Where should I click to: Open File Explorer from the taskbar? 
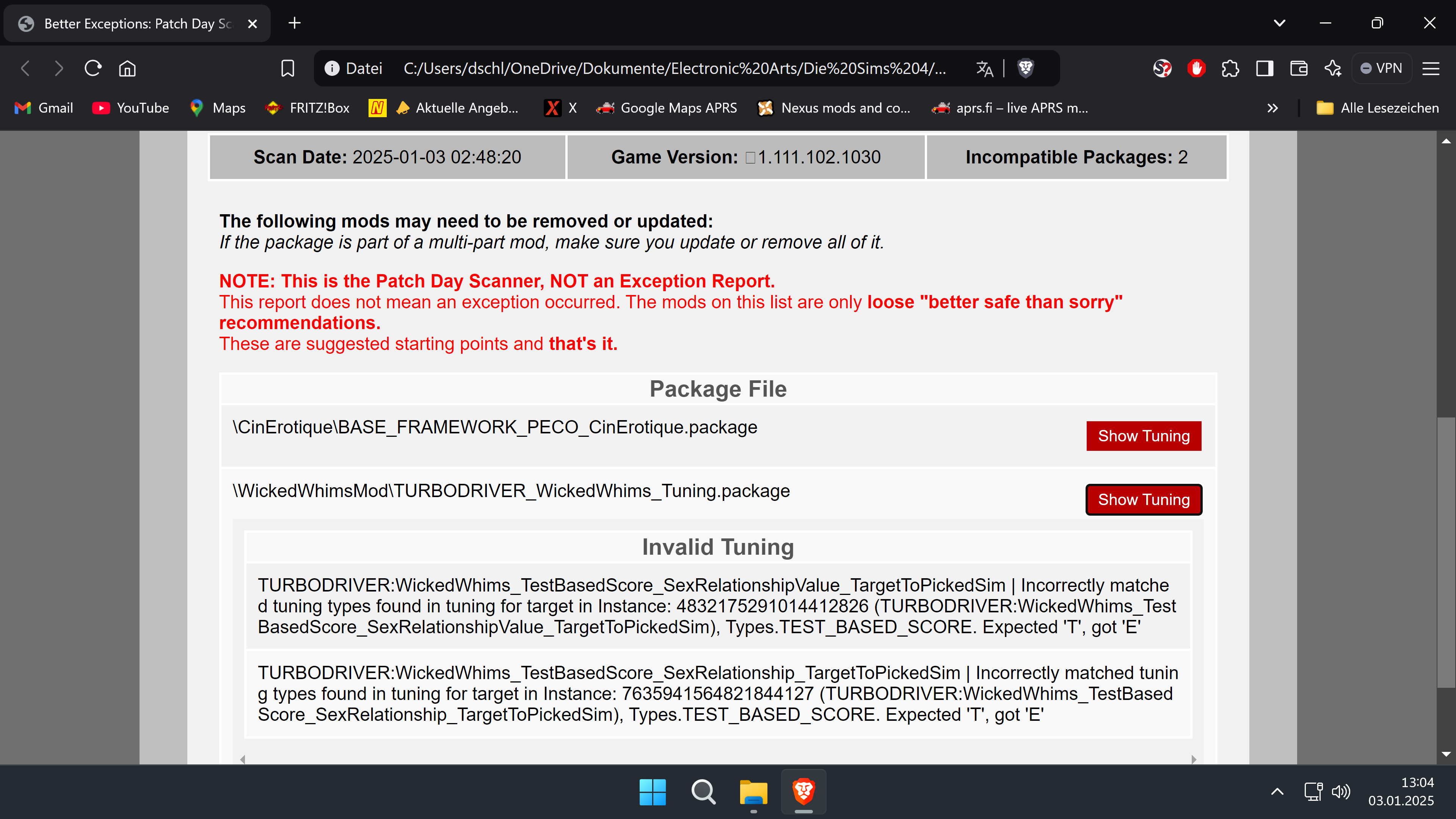(x=752, y=792)
